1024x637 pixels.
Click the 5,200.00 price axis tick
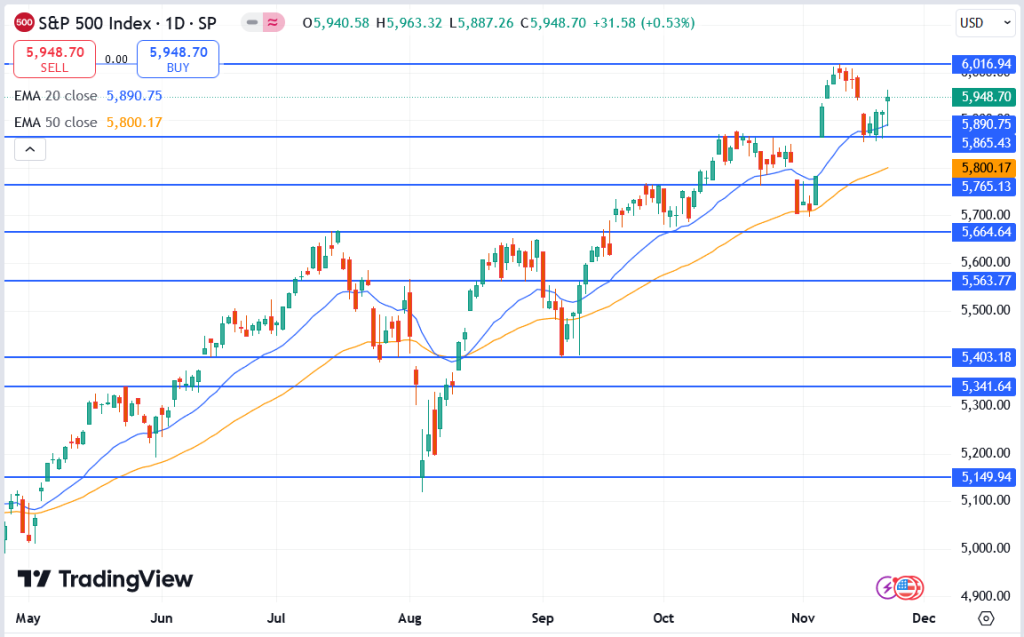coord(985,453)
